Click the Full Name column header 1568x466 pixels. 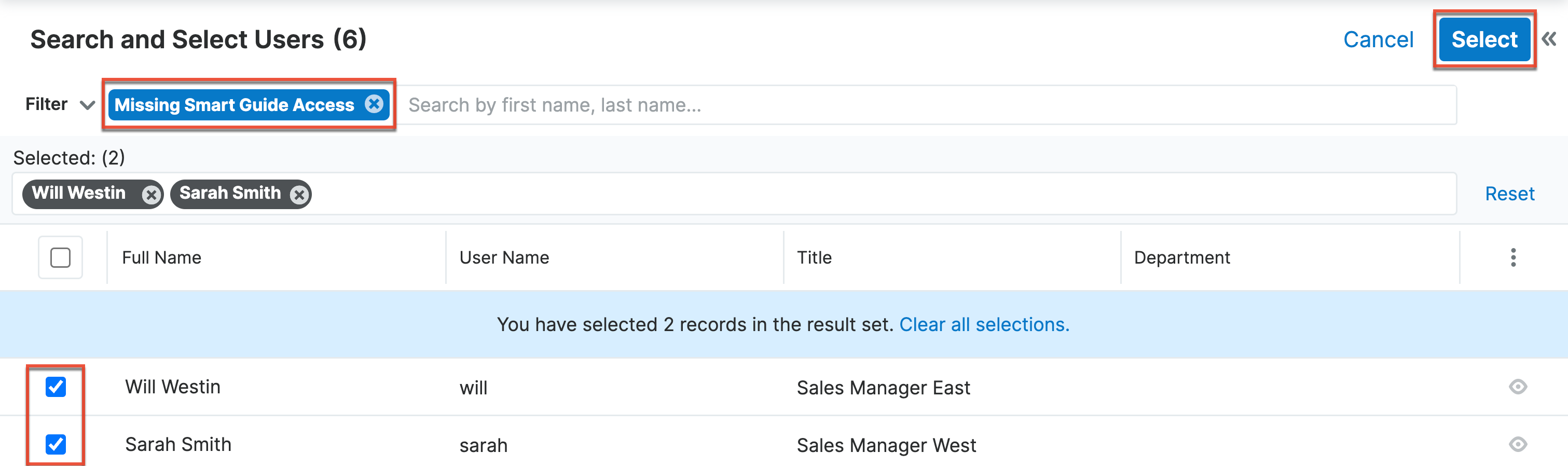(x=161, y=257)
